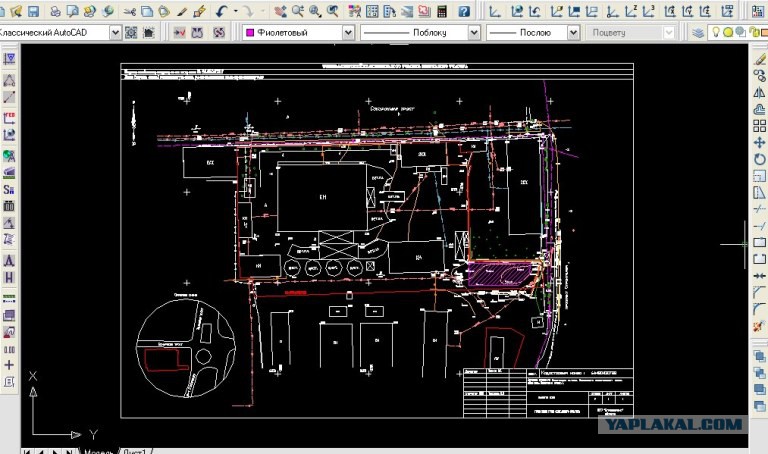The height and width of the screenshot is (454, 768).
Task: Select the line tool in left toolbar
Action: click(9, 97)
